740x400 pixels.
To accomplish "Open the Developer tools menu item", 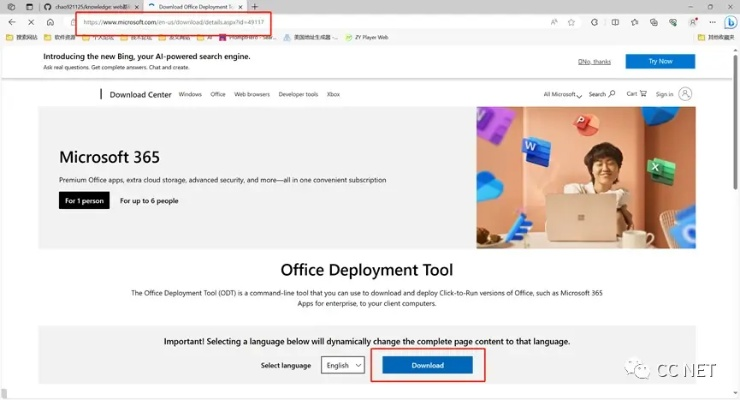I will click(x=298, y=94).
